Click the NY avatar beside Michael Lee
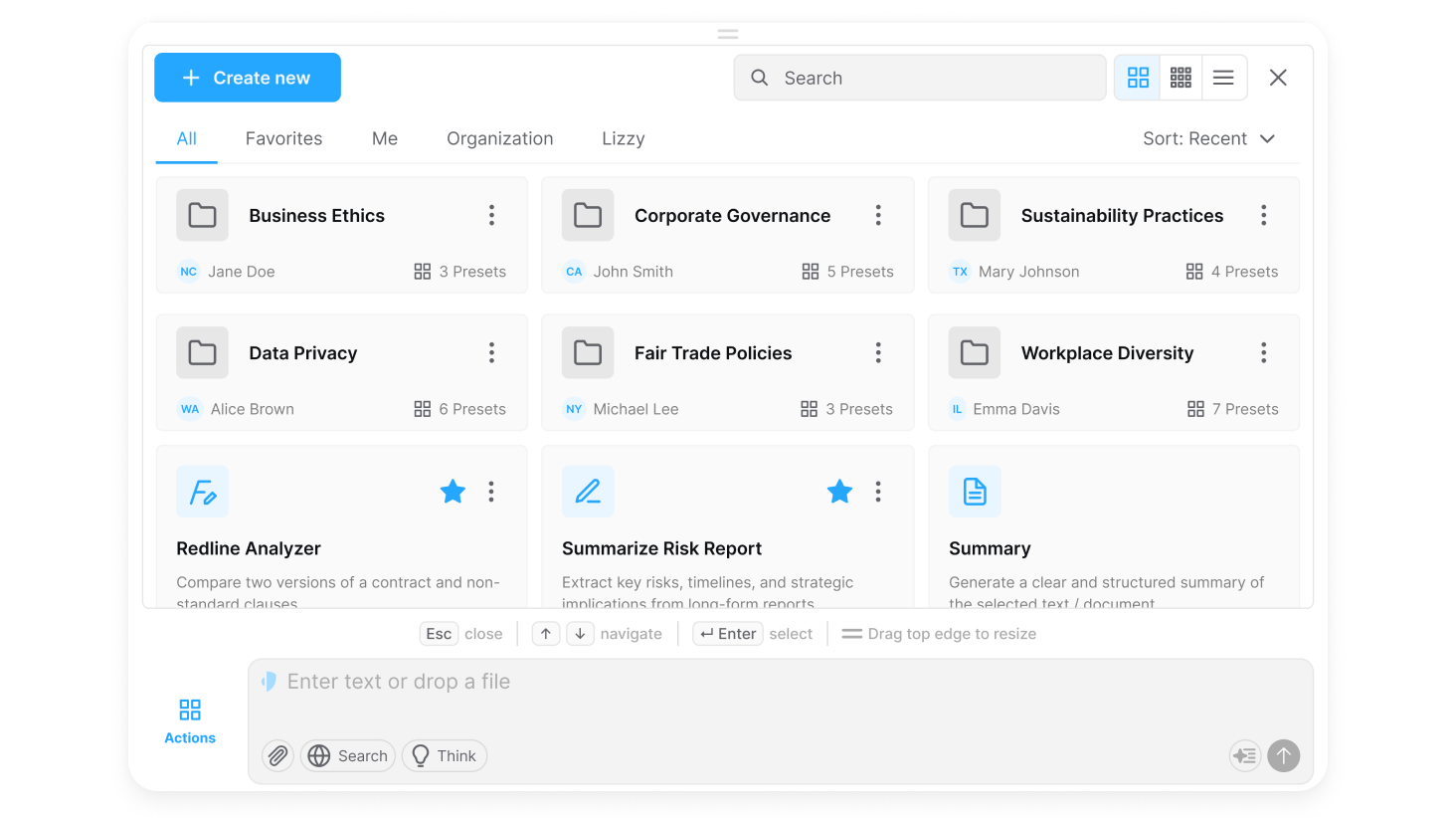 pyautogui.click(x=574, y=409)
